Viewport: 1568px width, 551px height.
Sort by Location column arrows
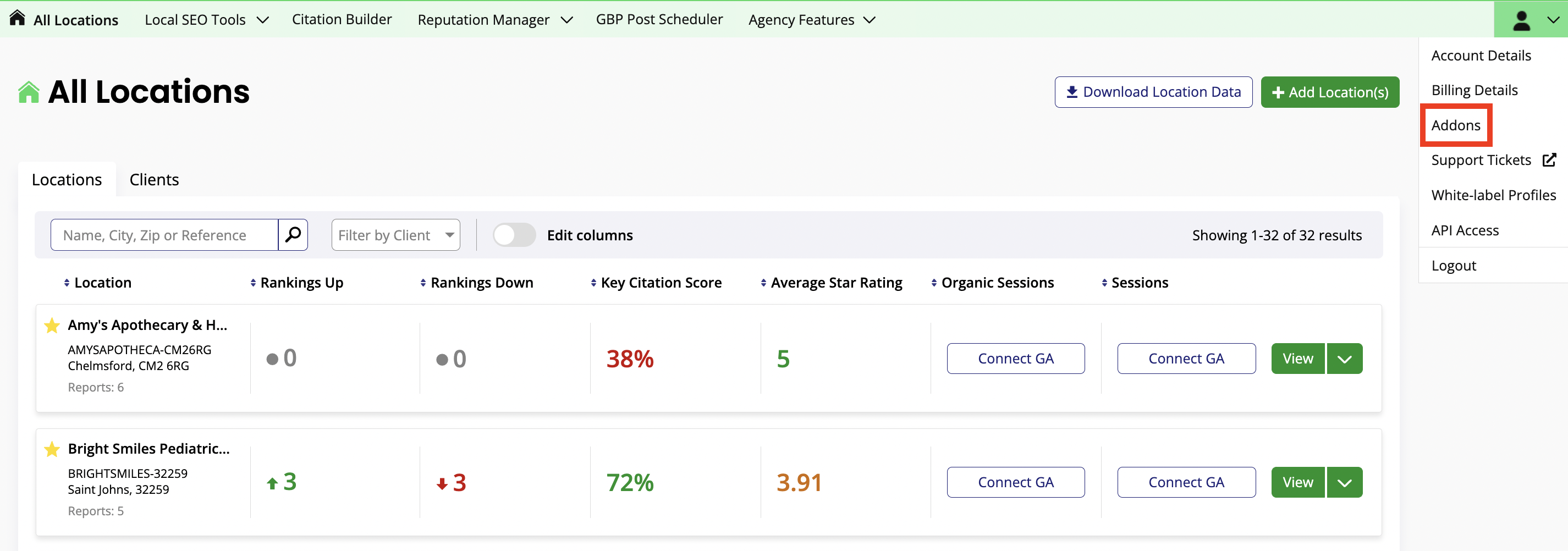(x=67, y=283)
